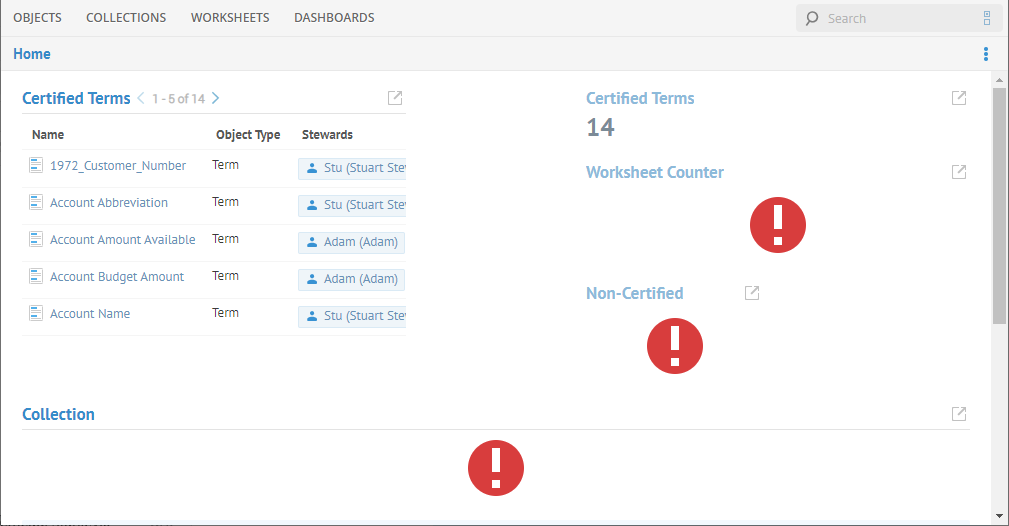Click in the Search field
The image size is (1009, 526).
895,18
